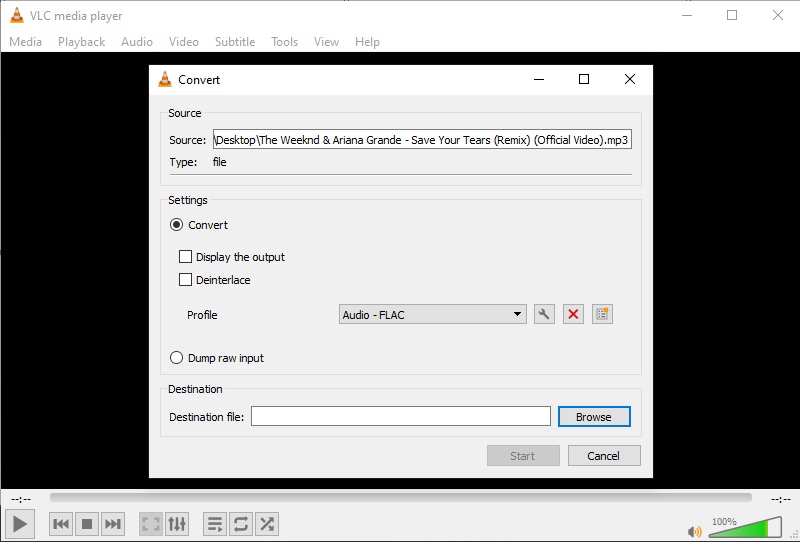The image size is (800, 542).
Task: Open the Tools menu
Action: pos(284,42)
